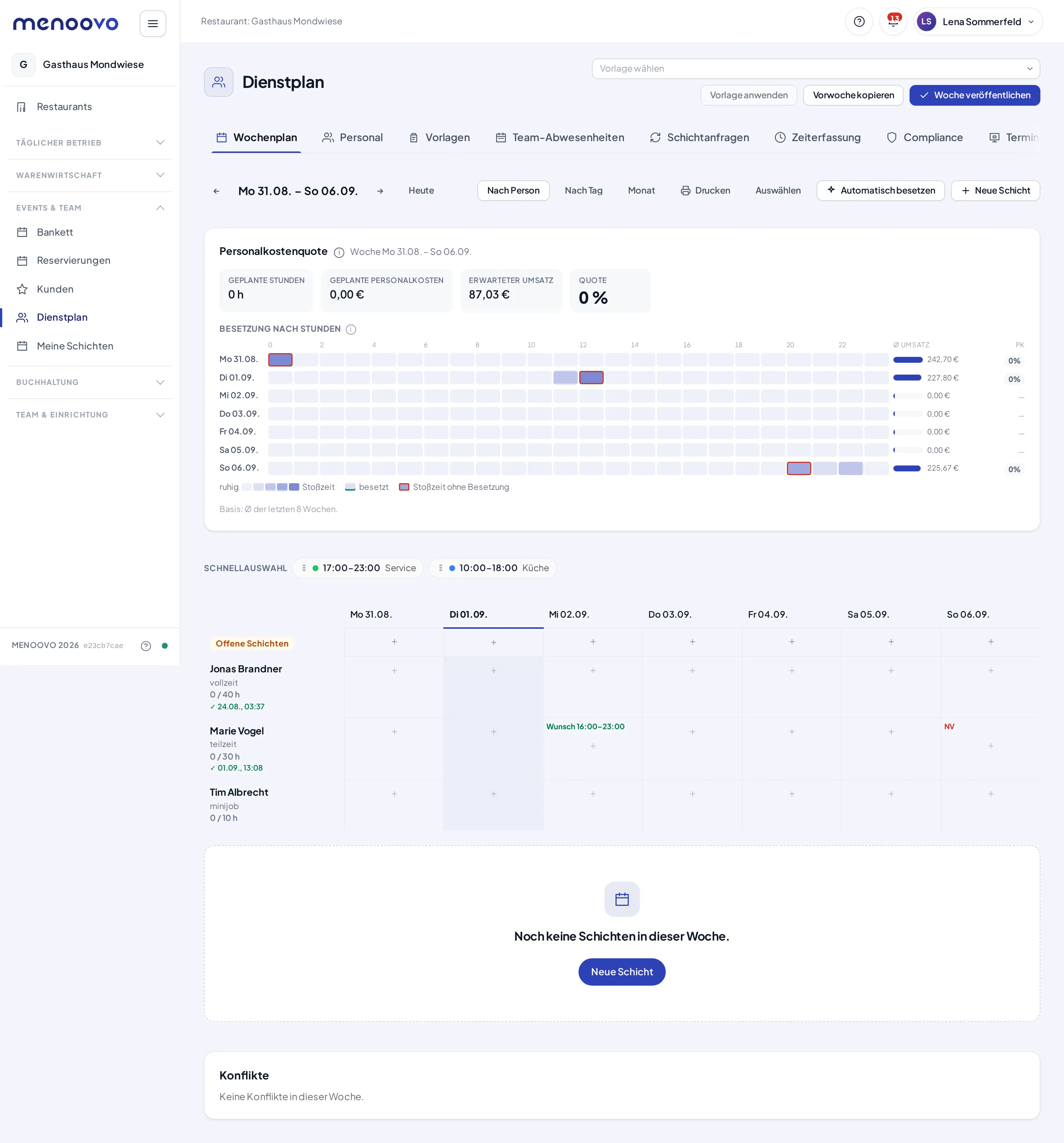Open the Personal tab
Image resolution: width=1064 pixels, height=1143 pixels.
(352, 138)
